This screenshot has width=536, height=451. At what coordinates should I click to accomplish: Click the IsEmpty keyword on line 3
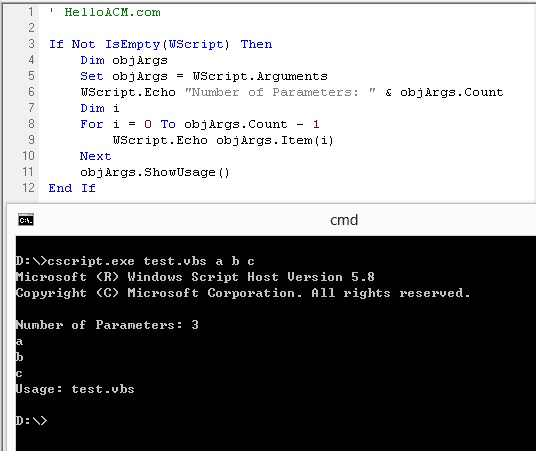(132, 44)
